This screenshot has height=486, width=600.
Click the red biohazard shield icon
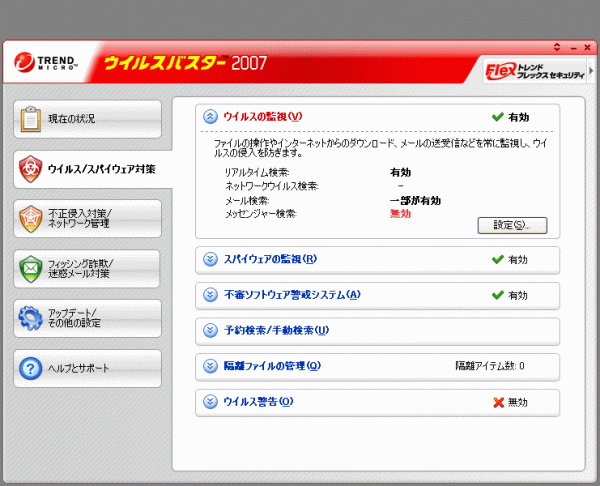(x=31, y=169)
